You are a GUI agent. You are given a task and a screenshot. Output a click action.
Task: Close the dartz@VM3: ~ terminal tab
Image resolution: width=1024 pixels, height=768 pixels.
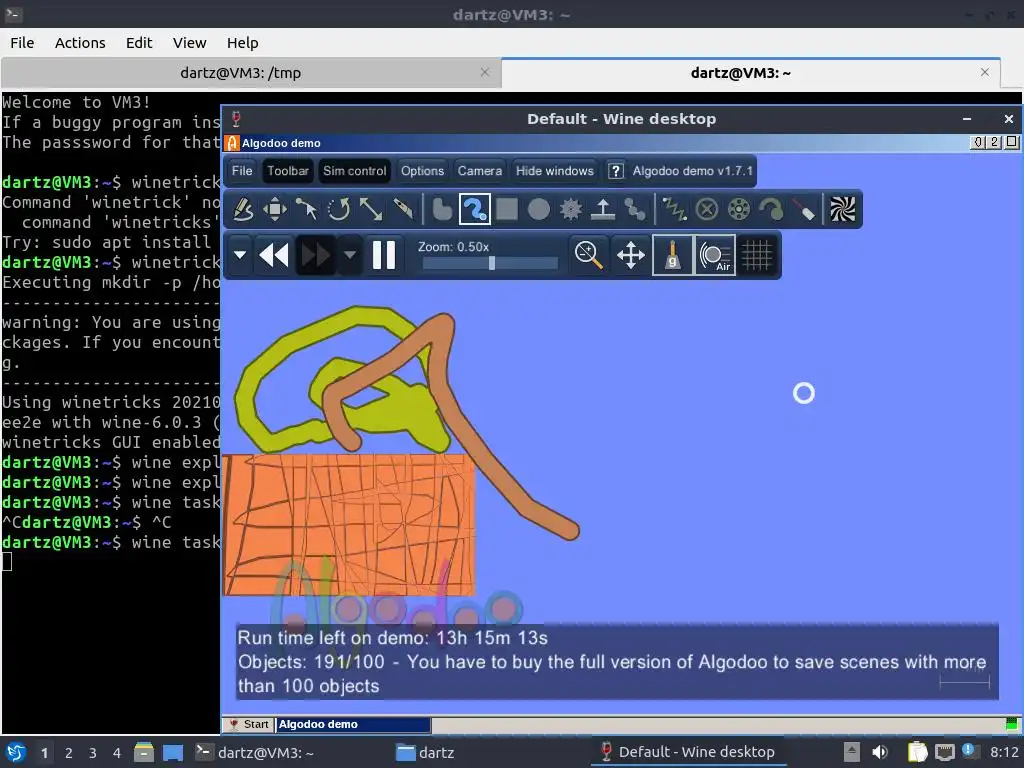(985, 72)
